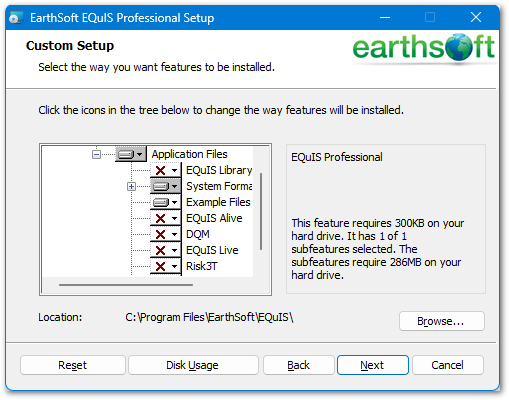Open install options for EQuIS Alive
The height and width of the screenshot is (400, 509).
[x=165, y=218]
